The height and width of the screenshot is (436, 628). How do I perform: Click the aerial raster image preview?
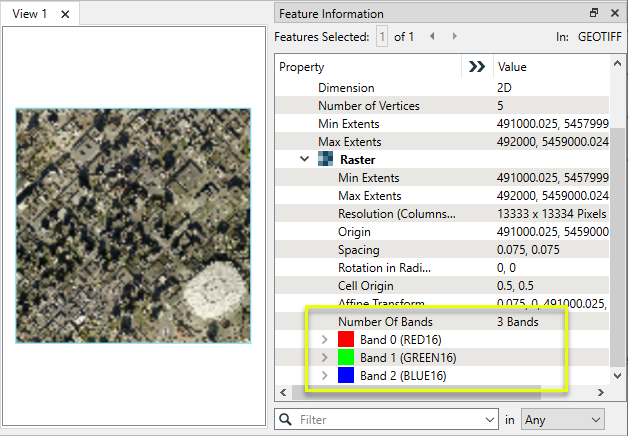pos(133,223)
